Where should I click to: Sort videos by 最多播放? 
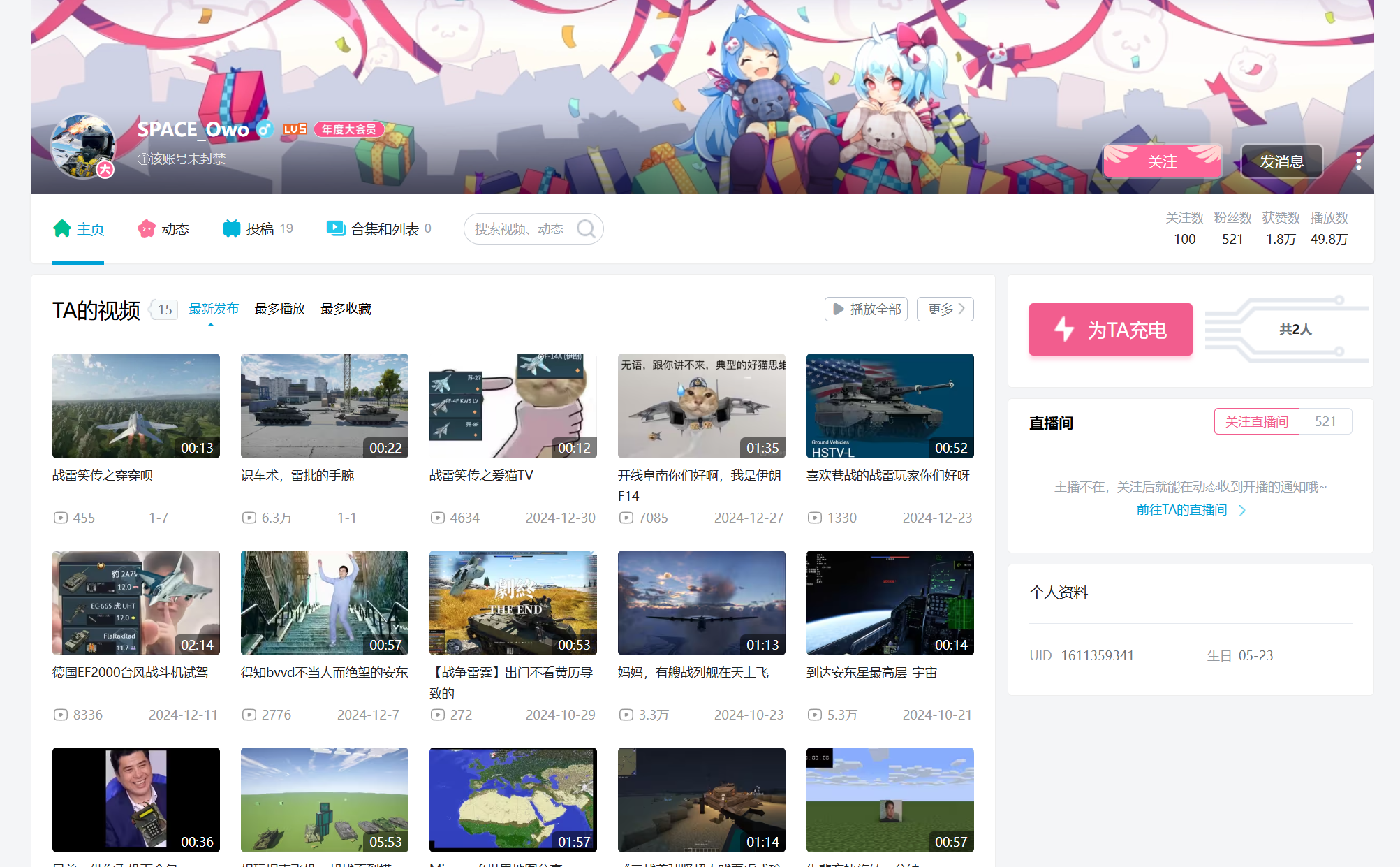coord(279,309)
